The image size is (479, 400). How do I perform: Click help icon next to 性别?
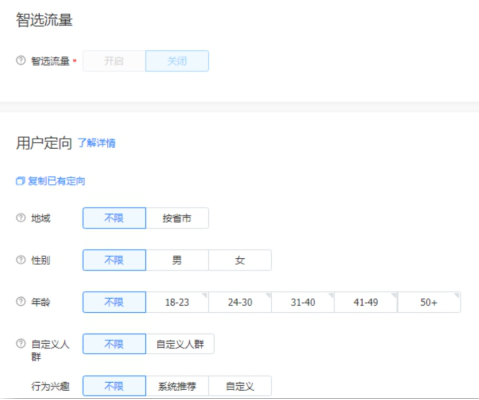[21, 260]
